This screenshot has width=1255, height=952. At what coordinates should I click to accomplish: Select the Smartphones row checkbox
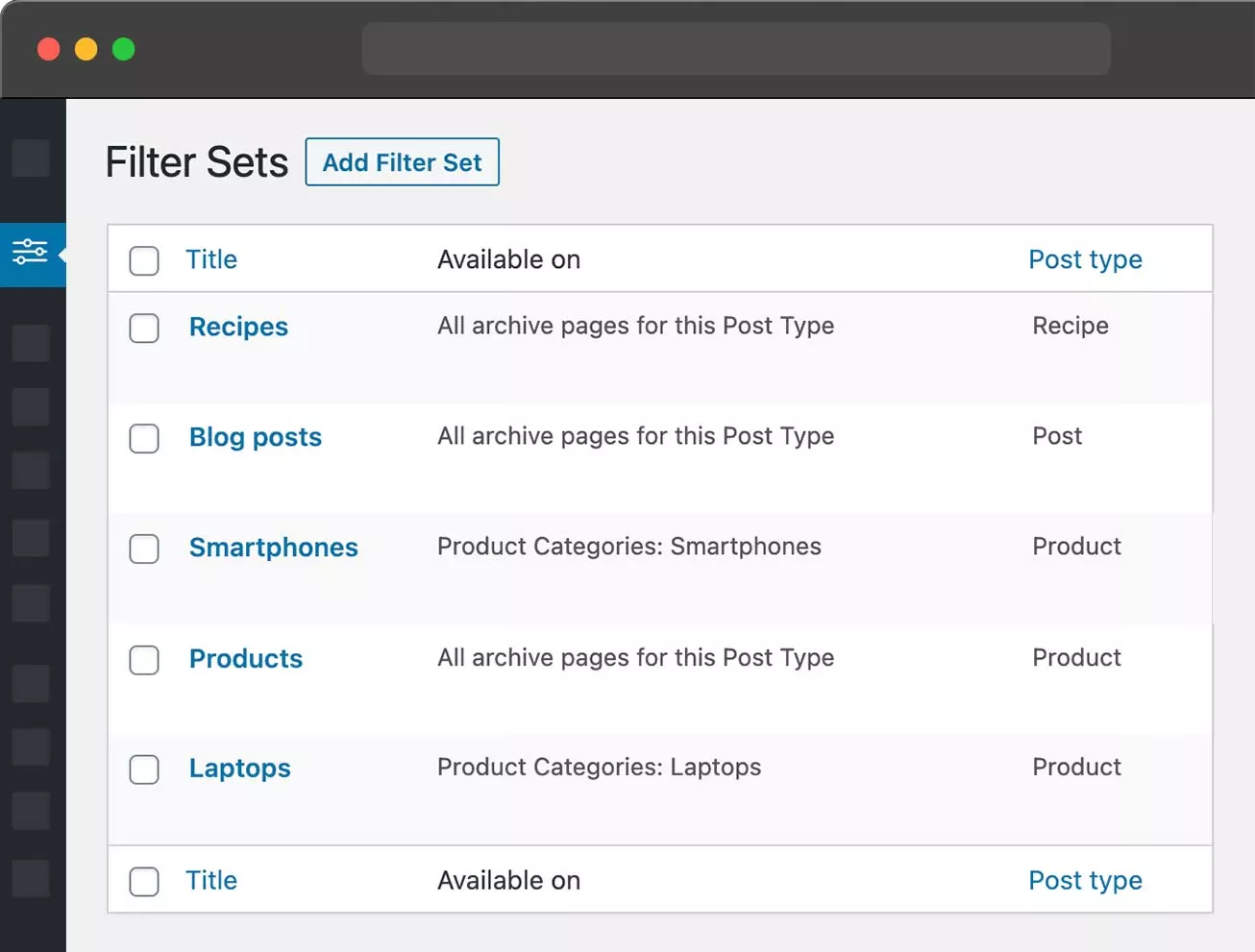[144, 549]
